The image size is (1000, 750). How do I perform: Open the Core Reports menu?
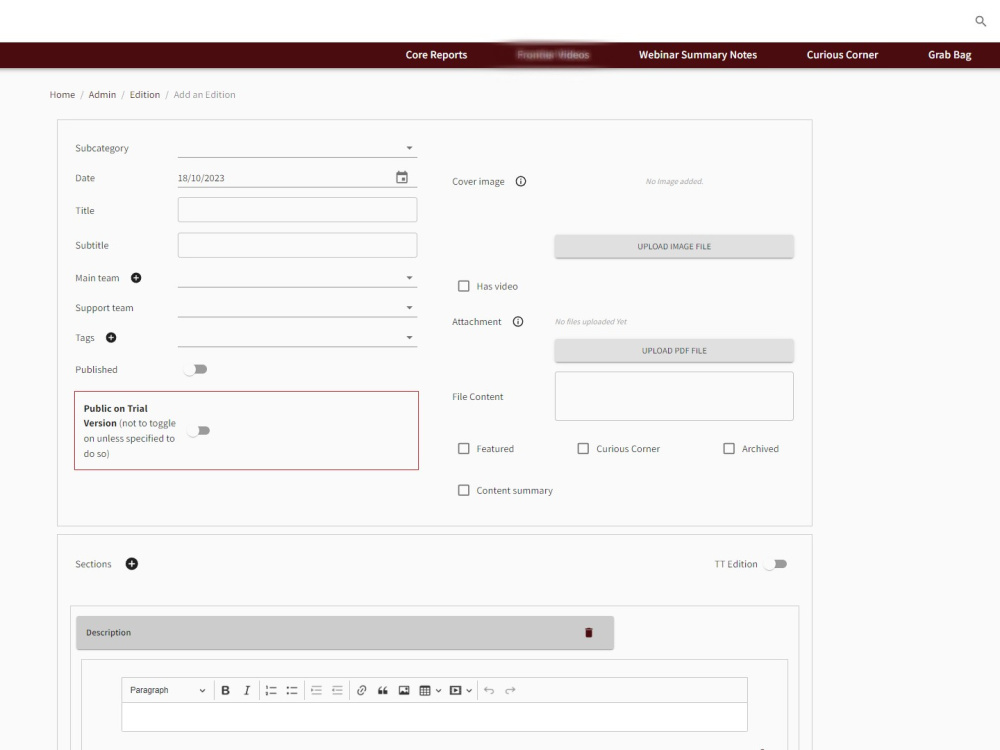click(x=436, y=55)
